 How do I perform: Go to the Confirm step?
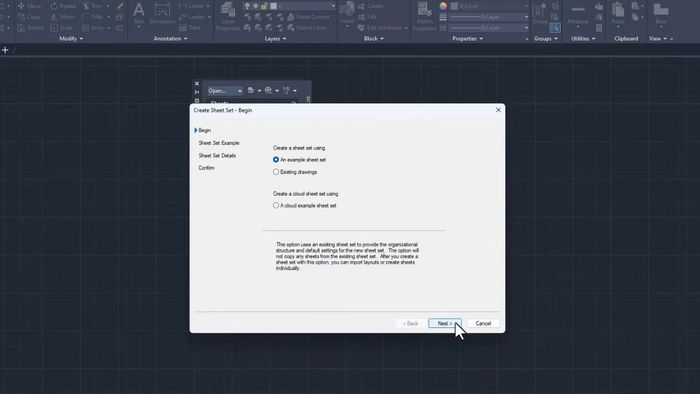pos(206,168)
